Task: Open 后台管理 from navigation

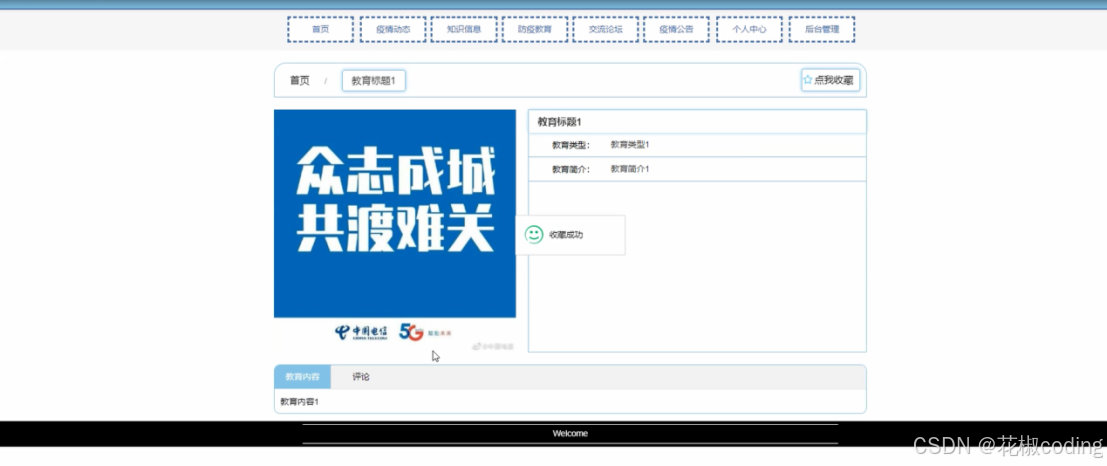Action: (822, 30)
